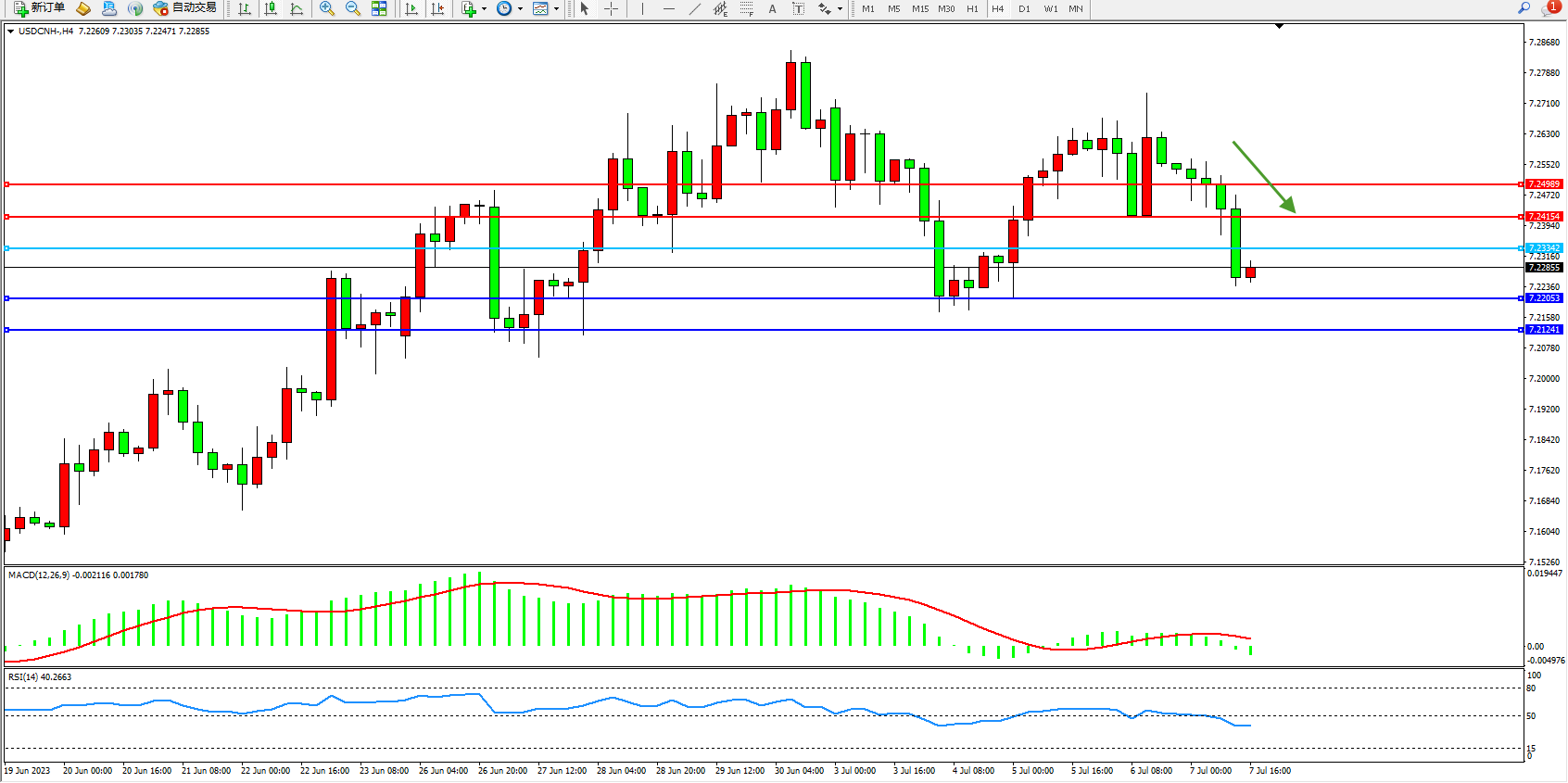This screenshot has width=1568, height=783.
Task: Switch chart to Candlesticks display
Action: (x=271, y=8)
